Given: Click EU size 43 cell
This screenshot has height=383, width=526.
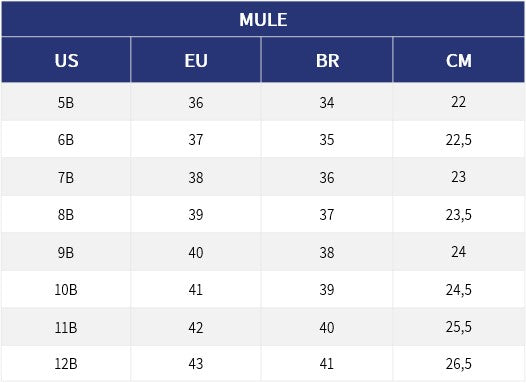Looking at the screenshot, I should click(x=196, y=364).
